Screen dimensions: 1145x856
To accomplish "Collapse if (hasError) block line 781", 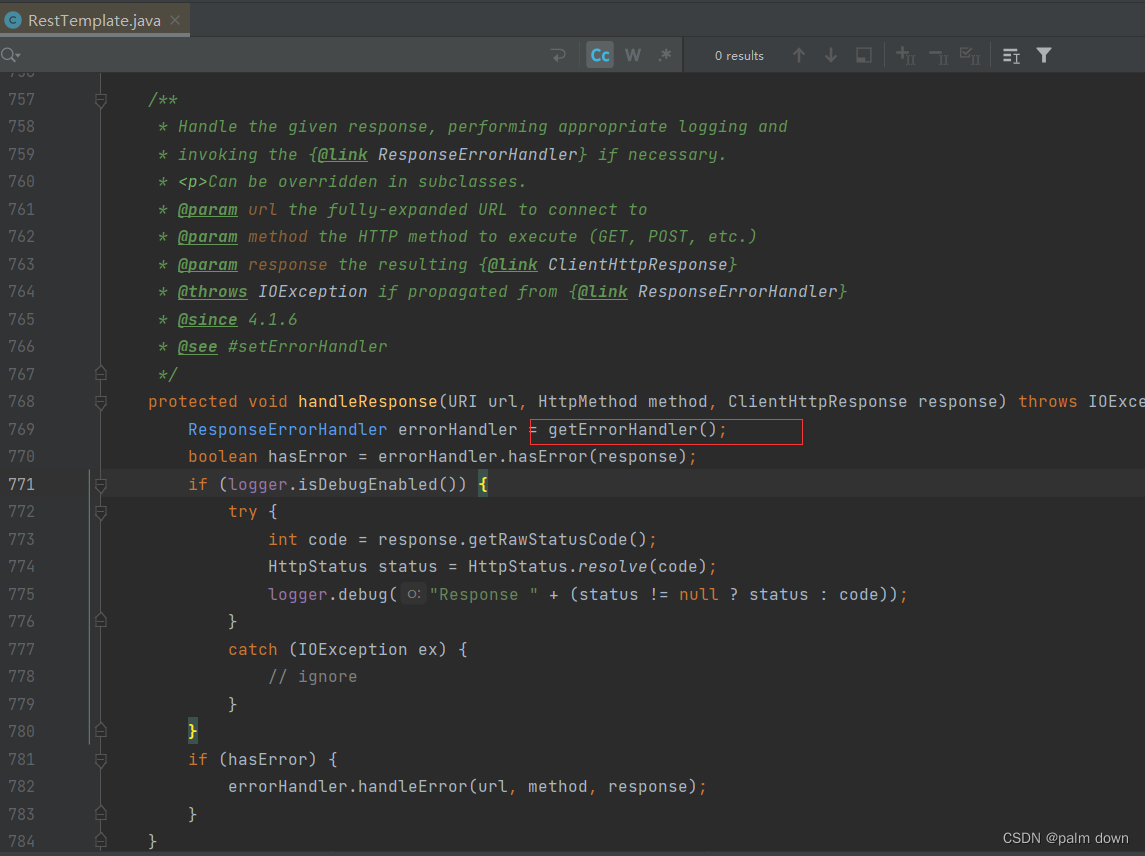I will pos(101,760).
